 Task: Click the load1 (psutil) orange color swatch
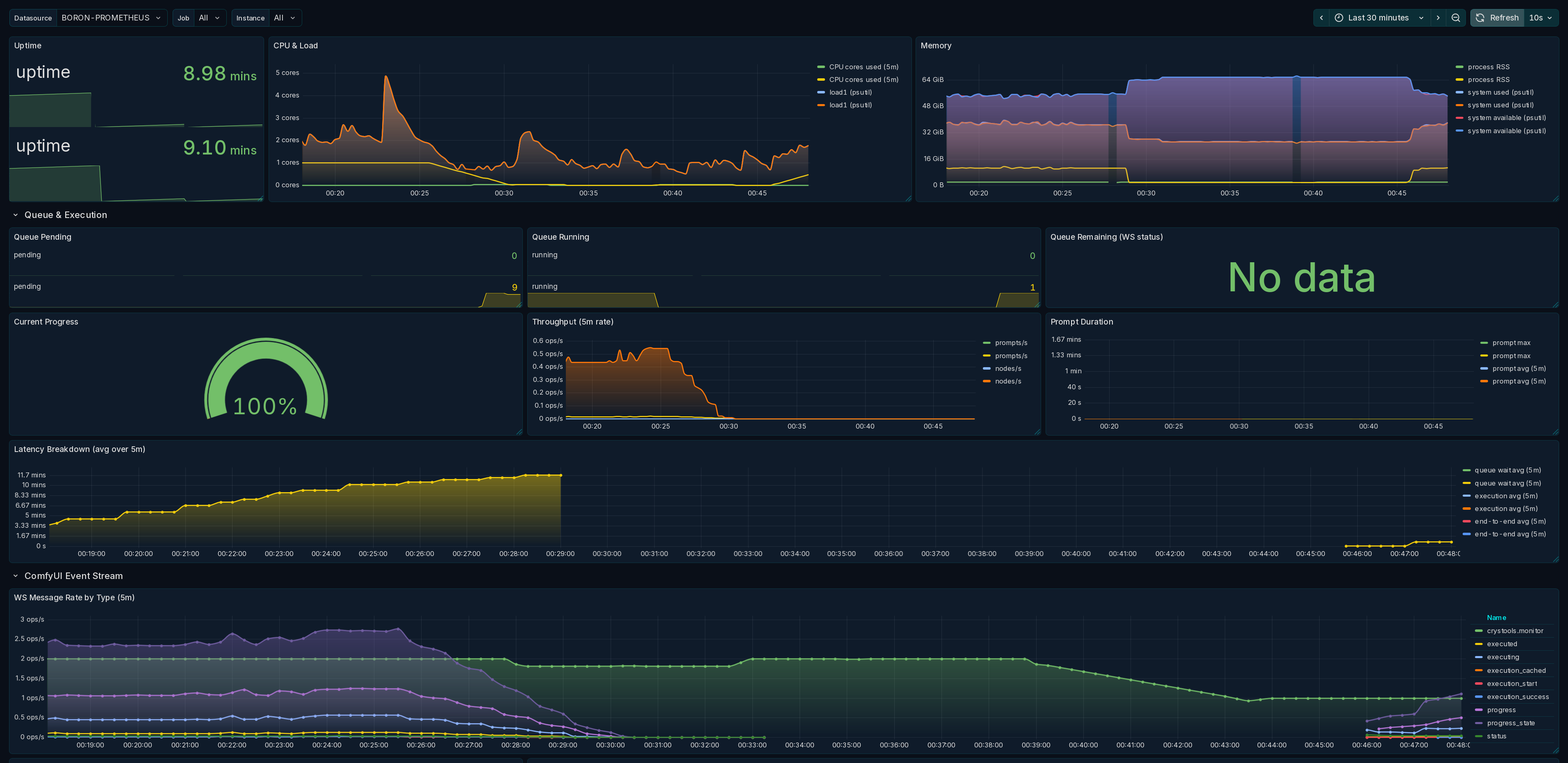click(x=820, y=105)
